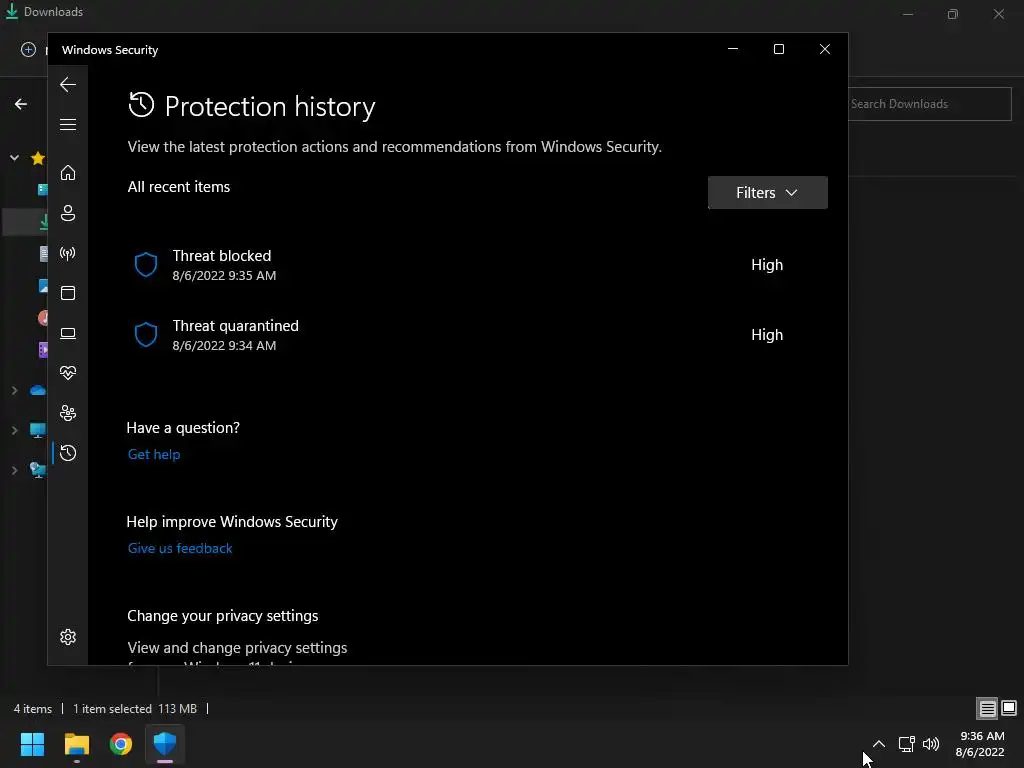Collapse Quick access chevron in File Explorer
Screen dimensions: 1024x768
(14, 158)
